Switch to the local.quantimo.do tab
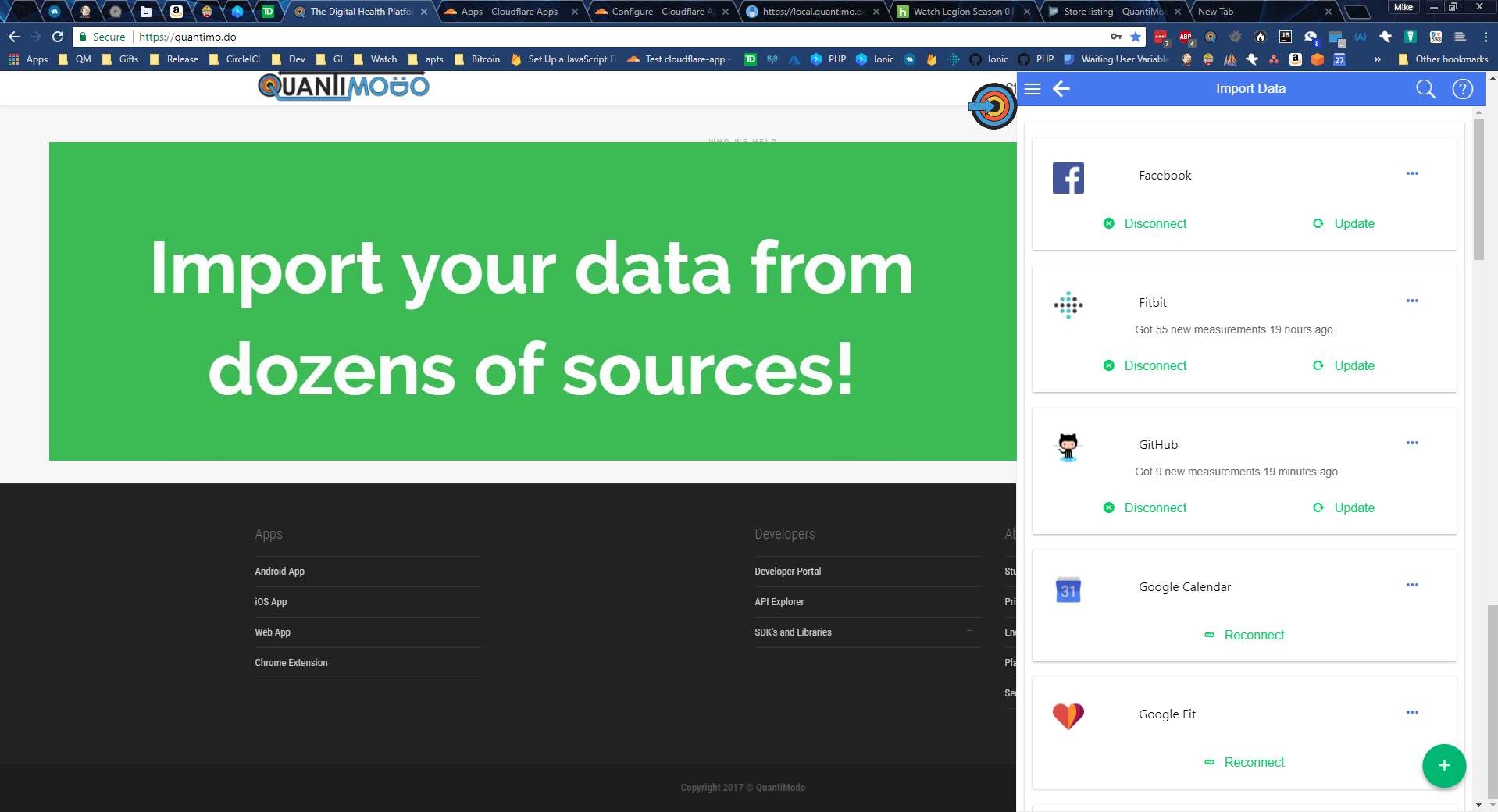The width and height of the screenshot is (1498, 812). pyautogui.click(x=813, y=12)
